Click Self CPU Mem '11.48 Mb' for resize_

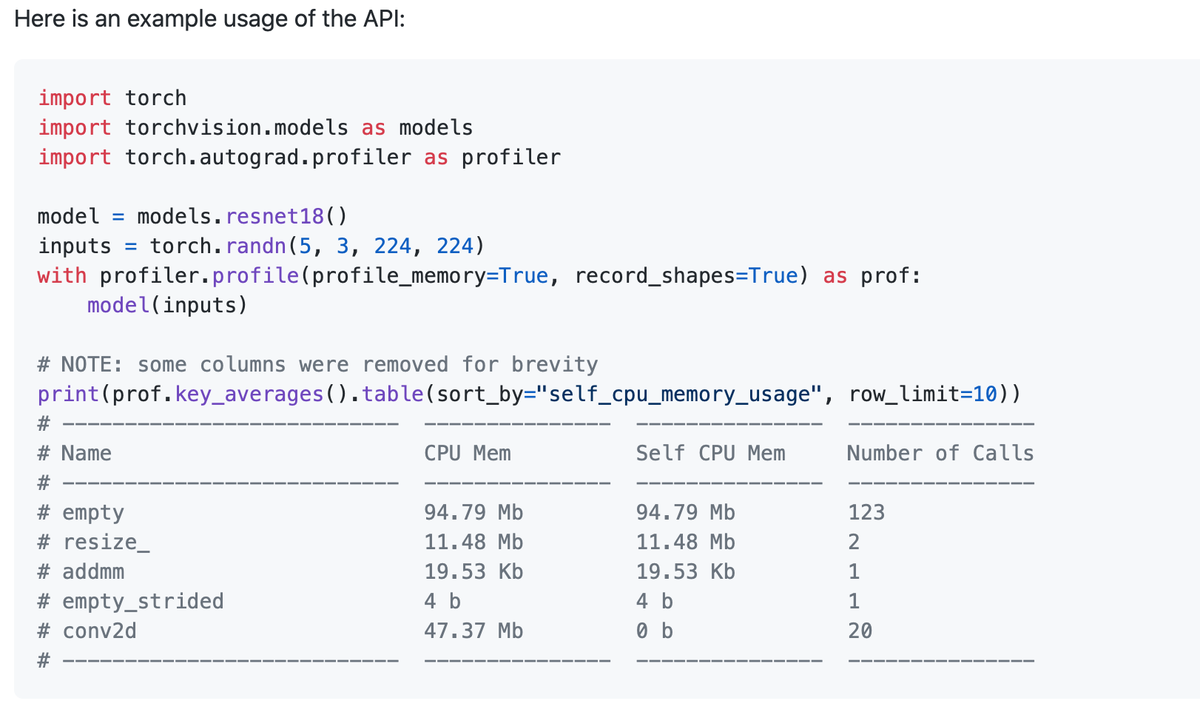click(686, 542)
